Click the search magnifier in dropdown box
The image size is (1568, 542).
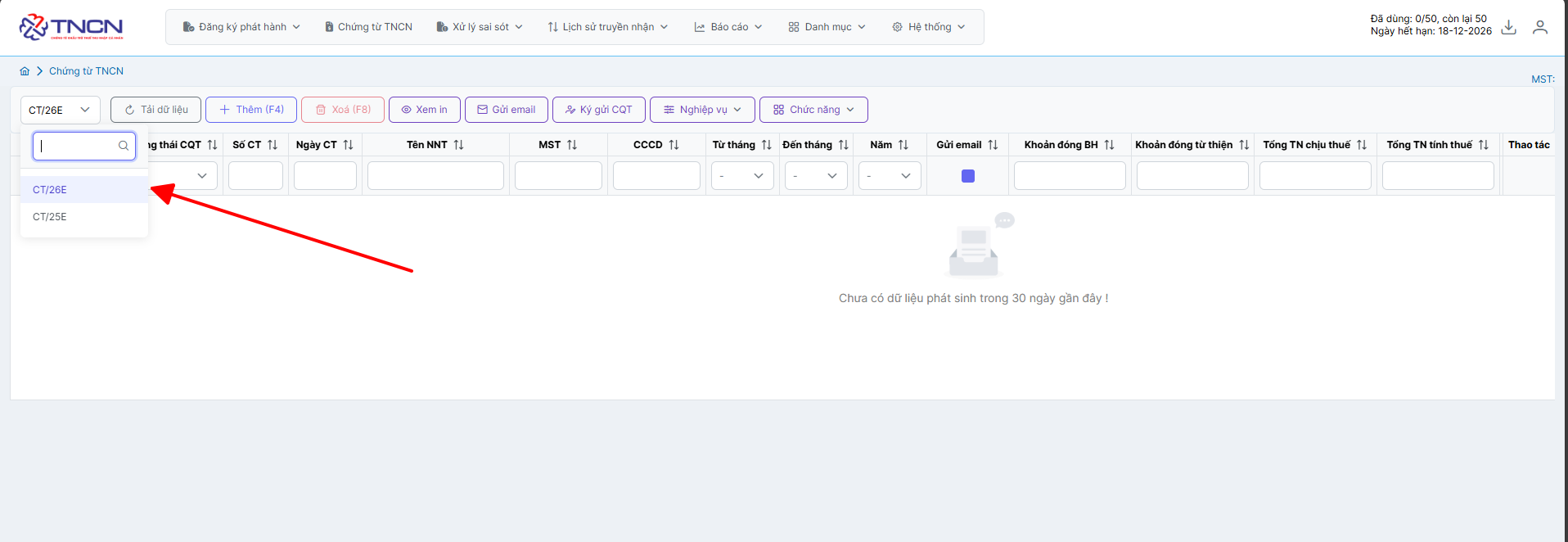[x=124, y=146]
